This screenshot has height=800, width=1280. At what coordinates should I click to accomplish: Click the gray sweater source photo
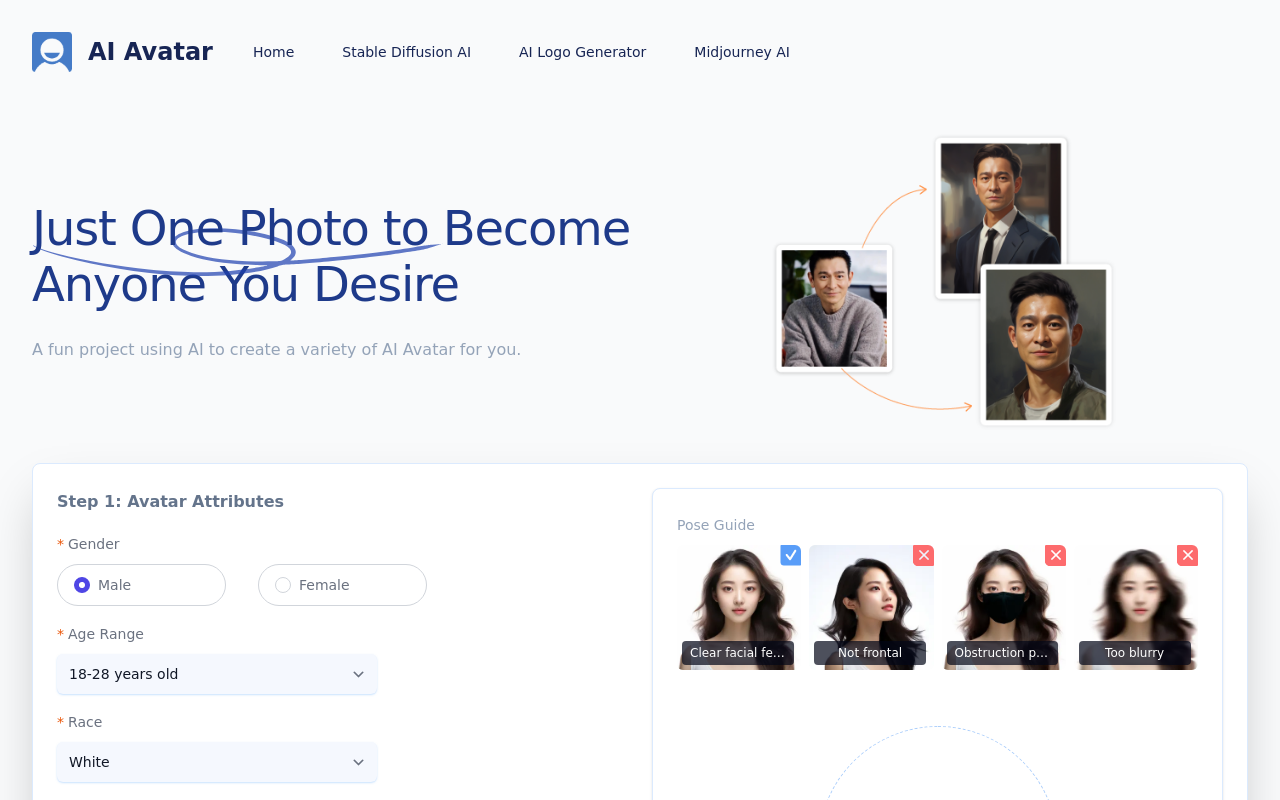click(834, 308)
